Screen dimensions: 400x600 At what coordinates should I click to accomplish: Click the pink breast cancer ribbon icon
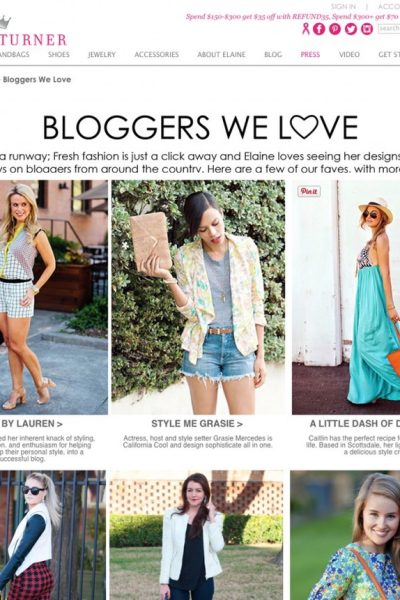[305, 28]
